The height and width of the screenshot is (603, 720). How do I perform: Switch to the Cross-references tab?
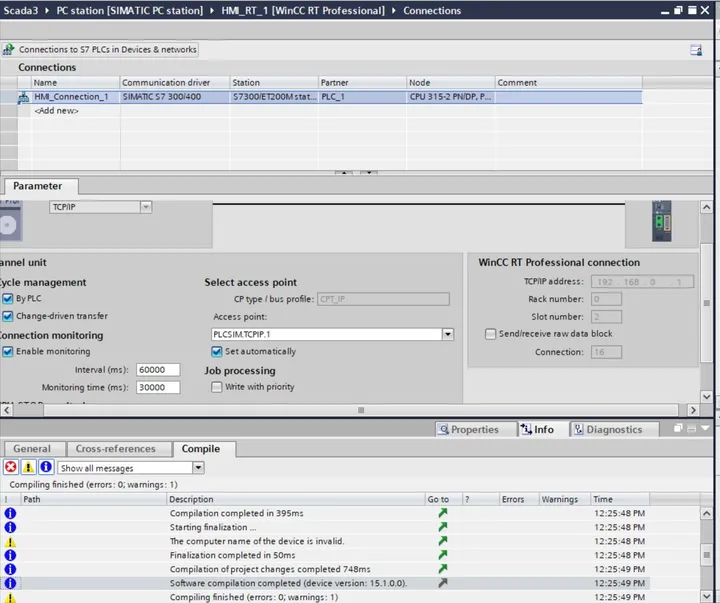tap(115, 449)
